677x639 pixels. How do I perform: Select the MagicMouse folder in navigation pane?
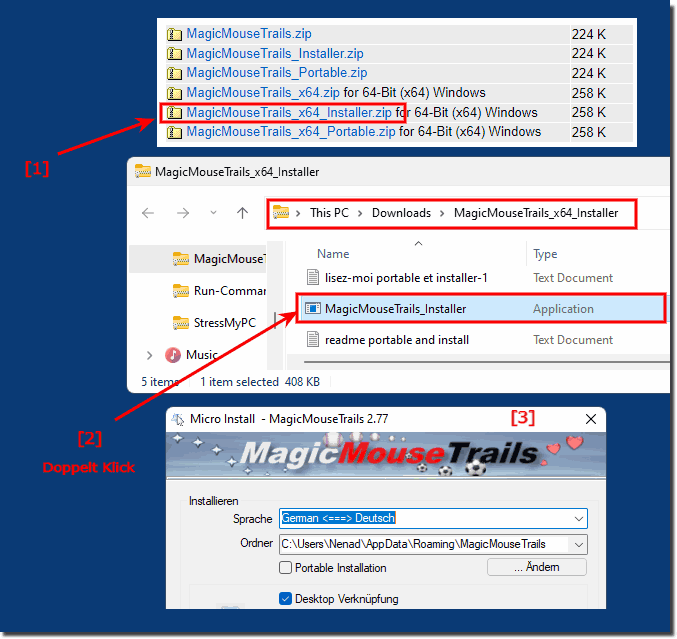point(198,259)
